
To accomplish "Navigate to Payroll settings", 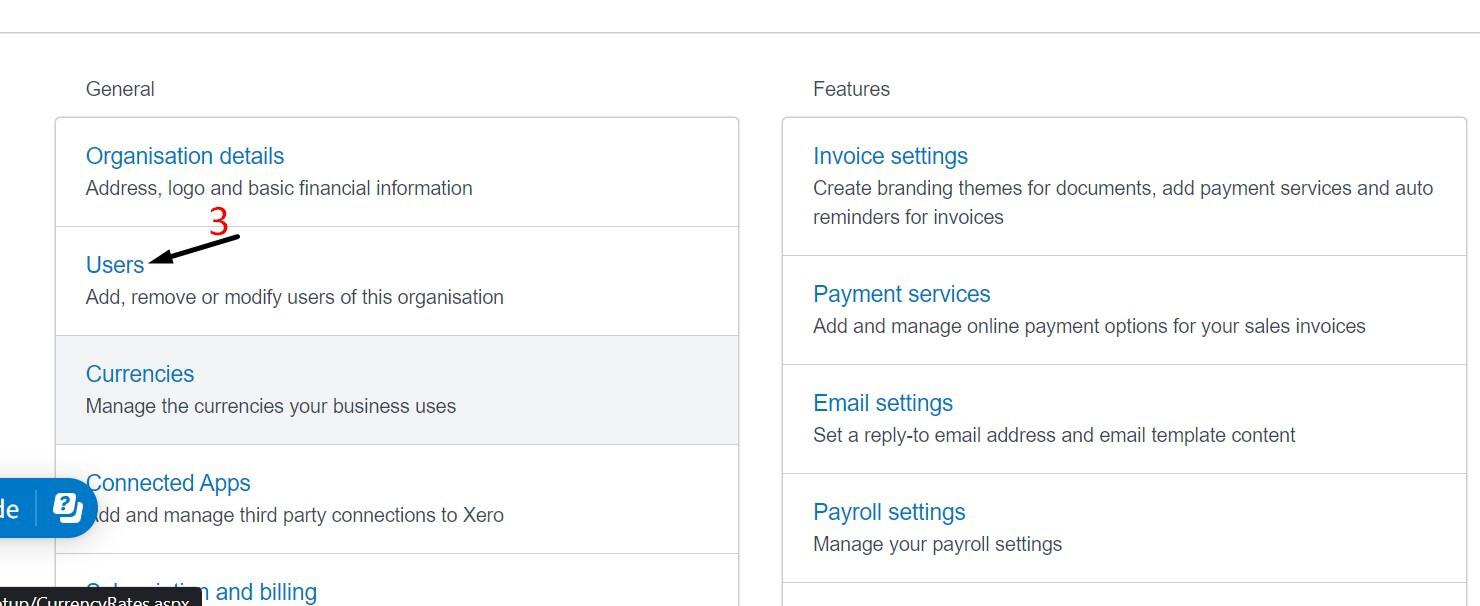I will [x=889, y=512].
